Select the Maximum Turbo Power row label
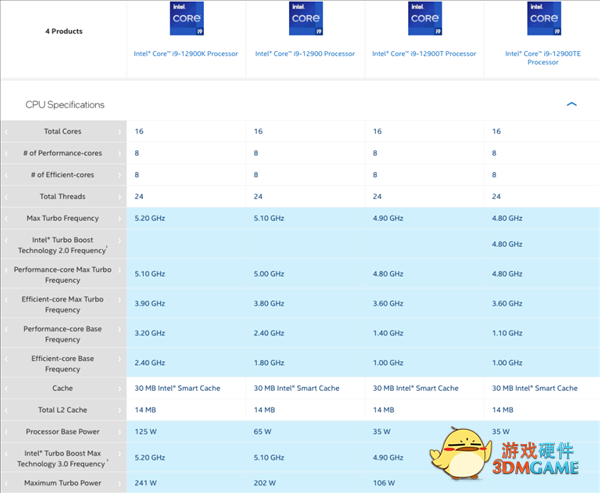 [x=62, y=483]
